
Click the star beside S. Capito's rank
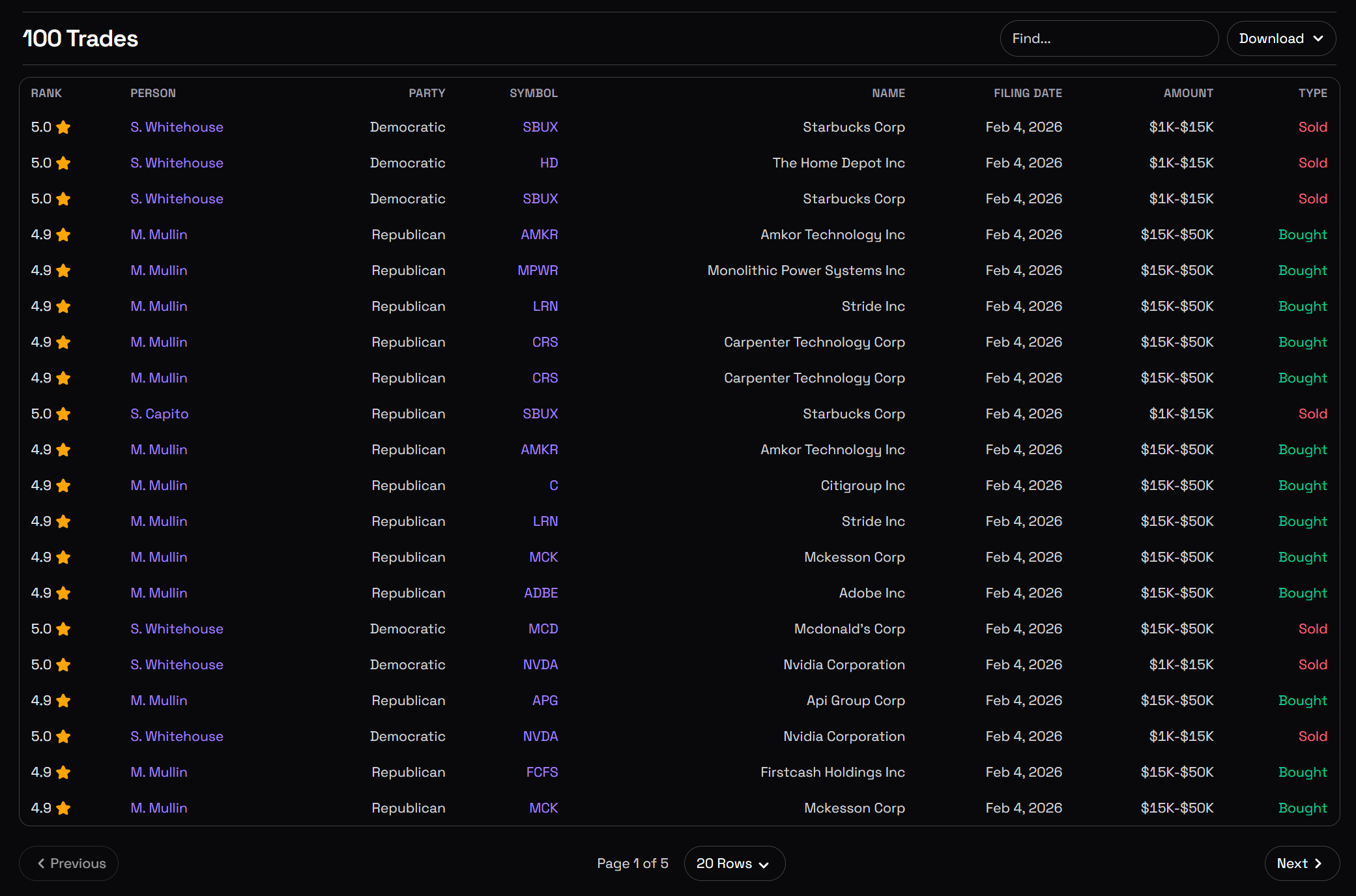(63, 414)
